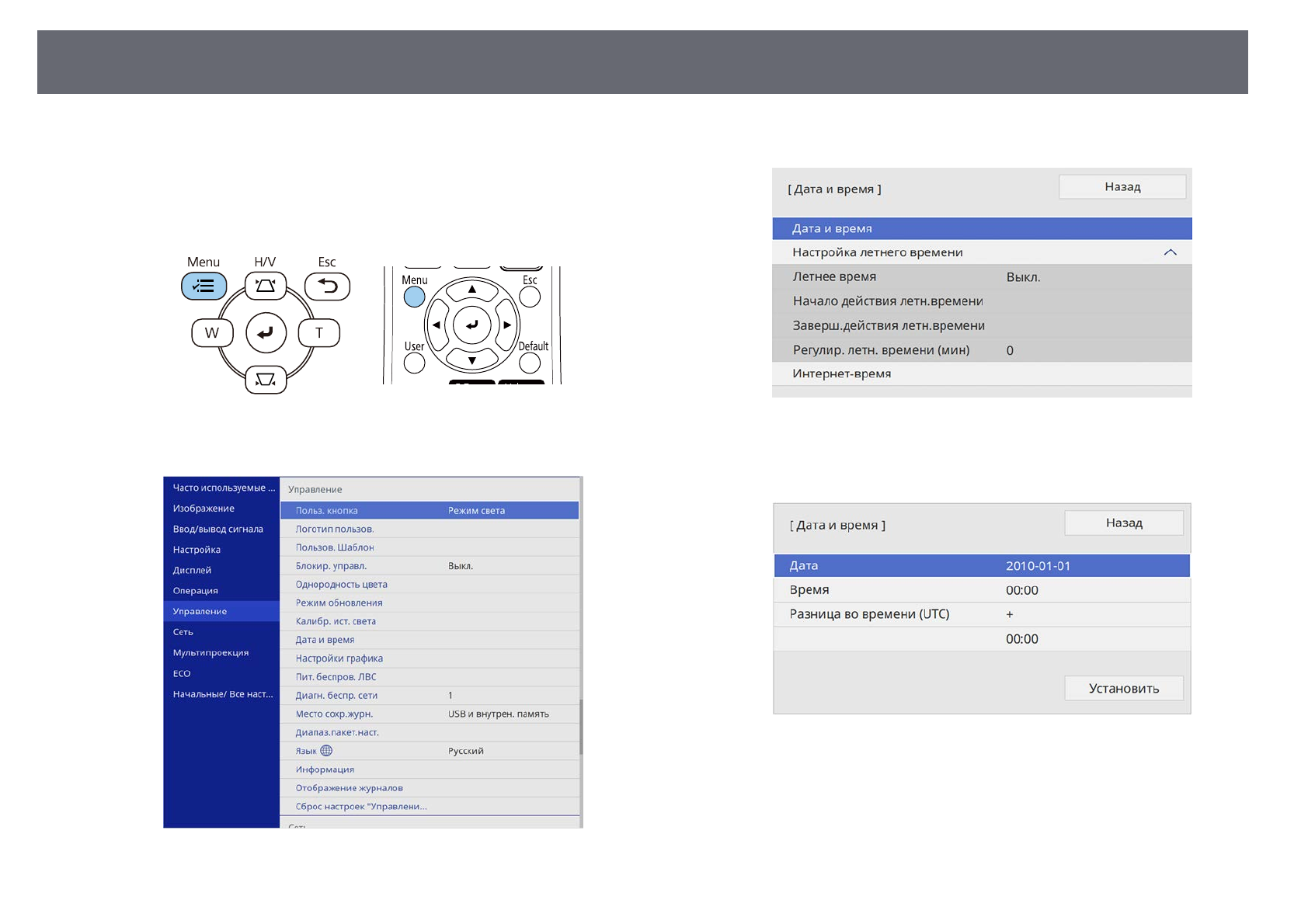Toggle Блокир. управл. setting

click(429, 566)
